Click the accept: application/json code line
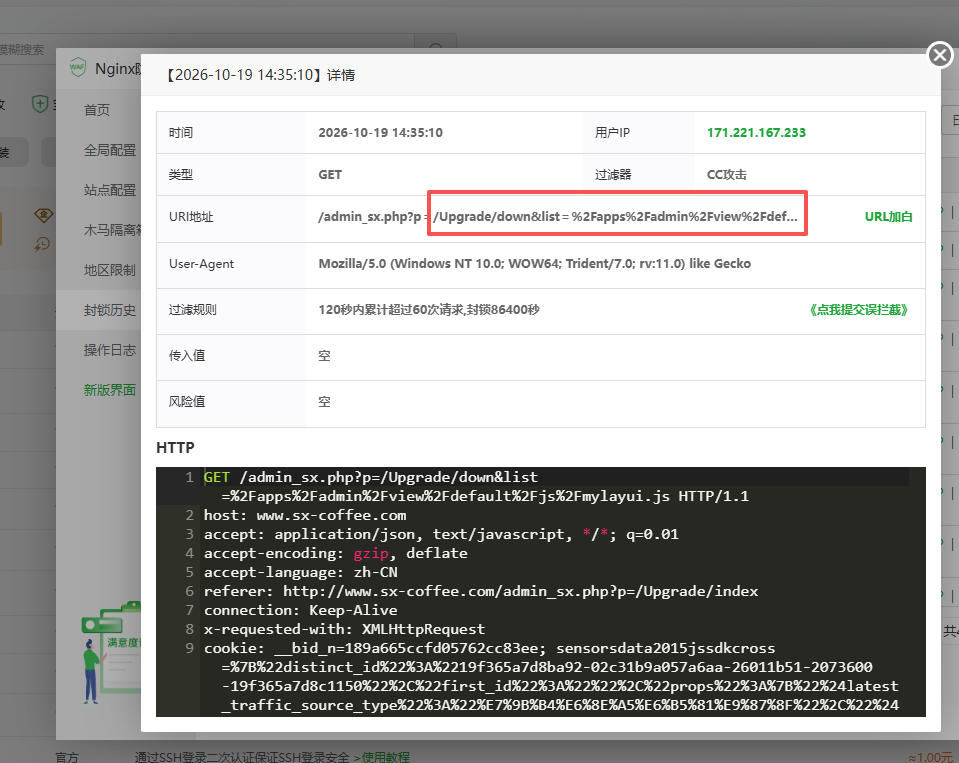Image resolution: width=959 pixels, height=763 pixels. 441,534
